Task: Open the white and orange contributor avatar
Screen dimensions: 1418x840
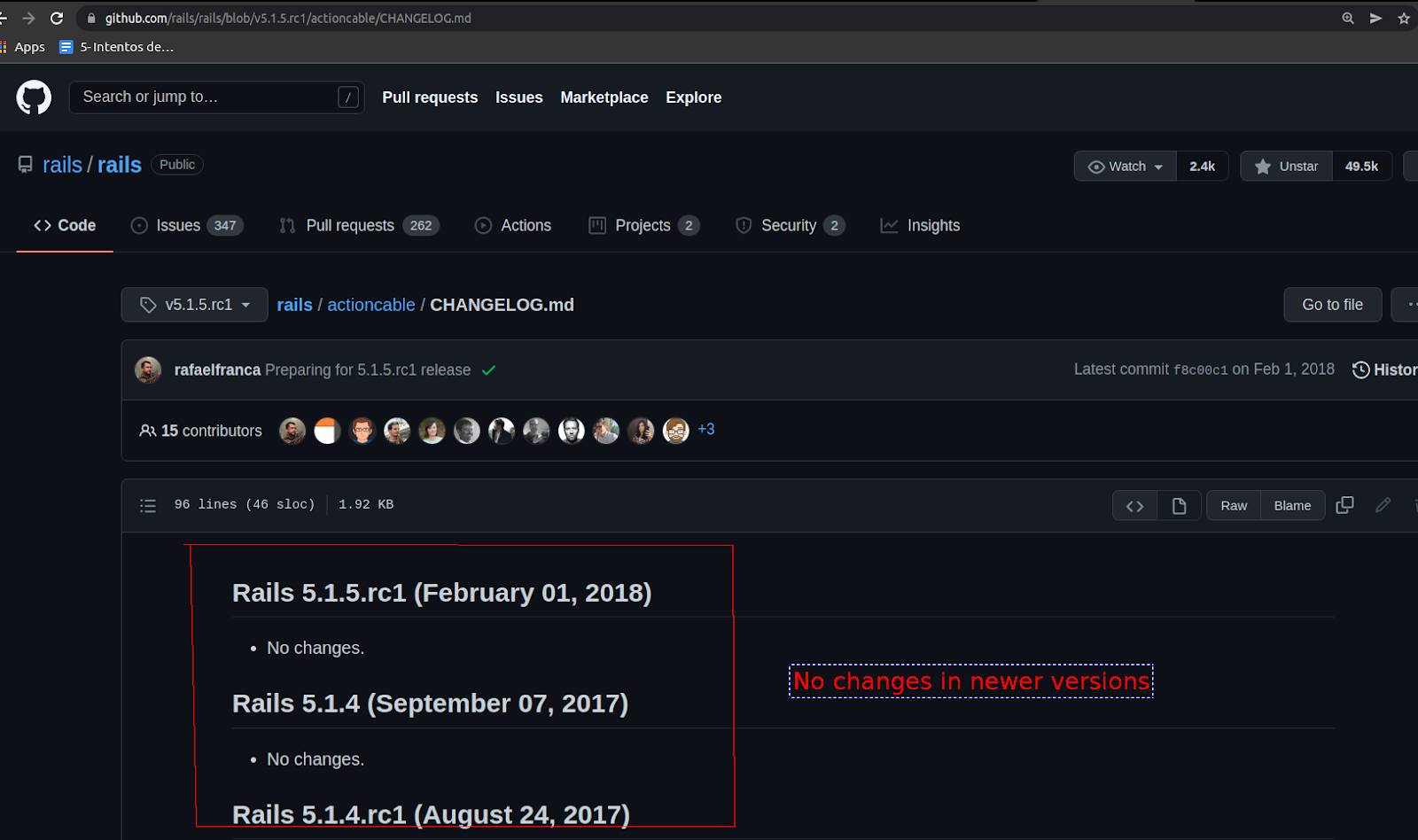Action: pos(327,431)
